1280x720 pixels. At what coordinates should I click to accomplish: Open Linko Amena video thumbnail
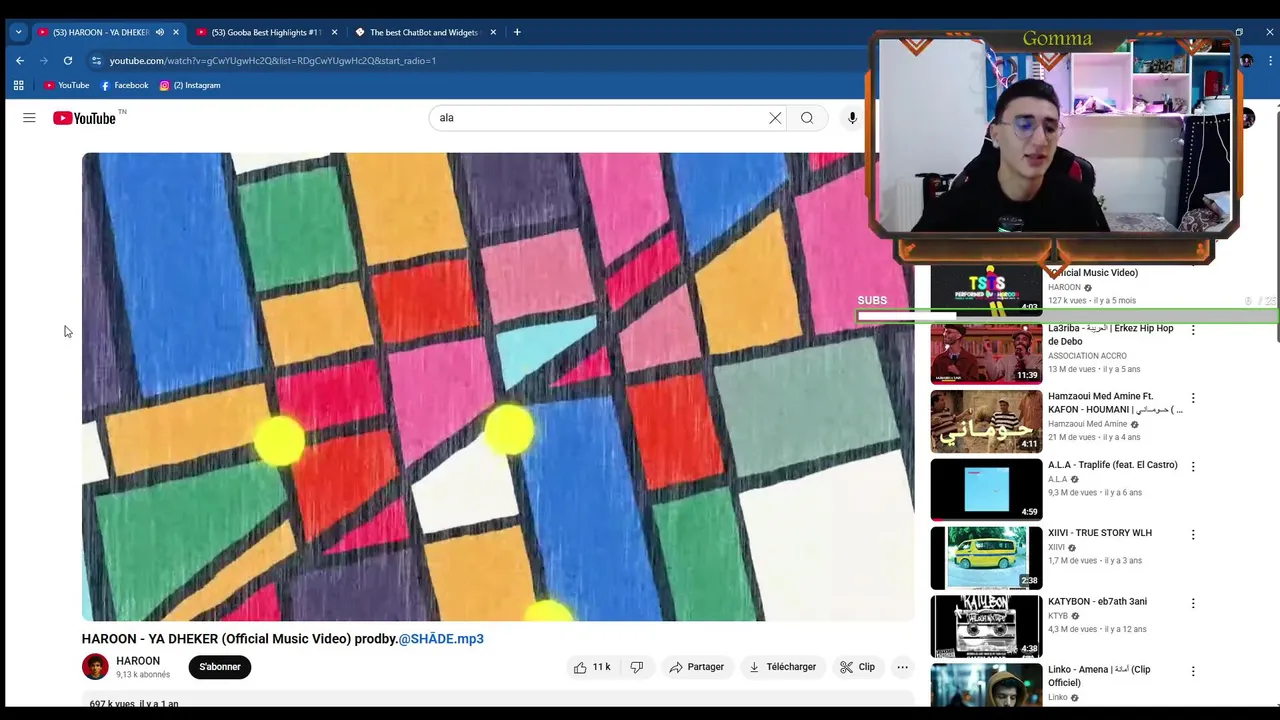(986, 685)
